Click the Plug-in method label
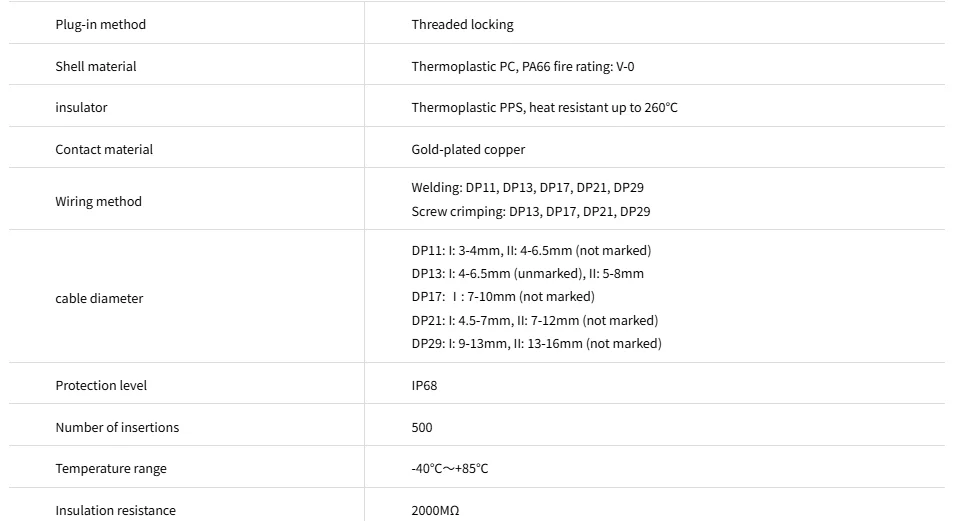Screen dimensions: 965x521 (x=100, y=25)
